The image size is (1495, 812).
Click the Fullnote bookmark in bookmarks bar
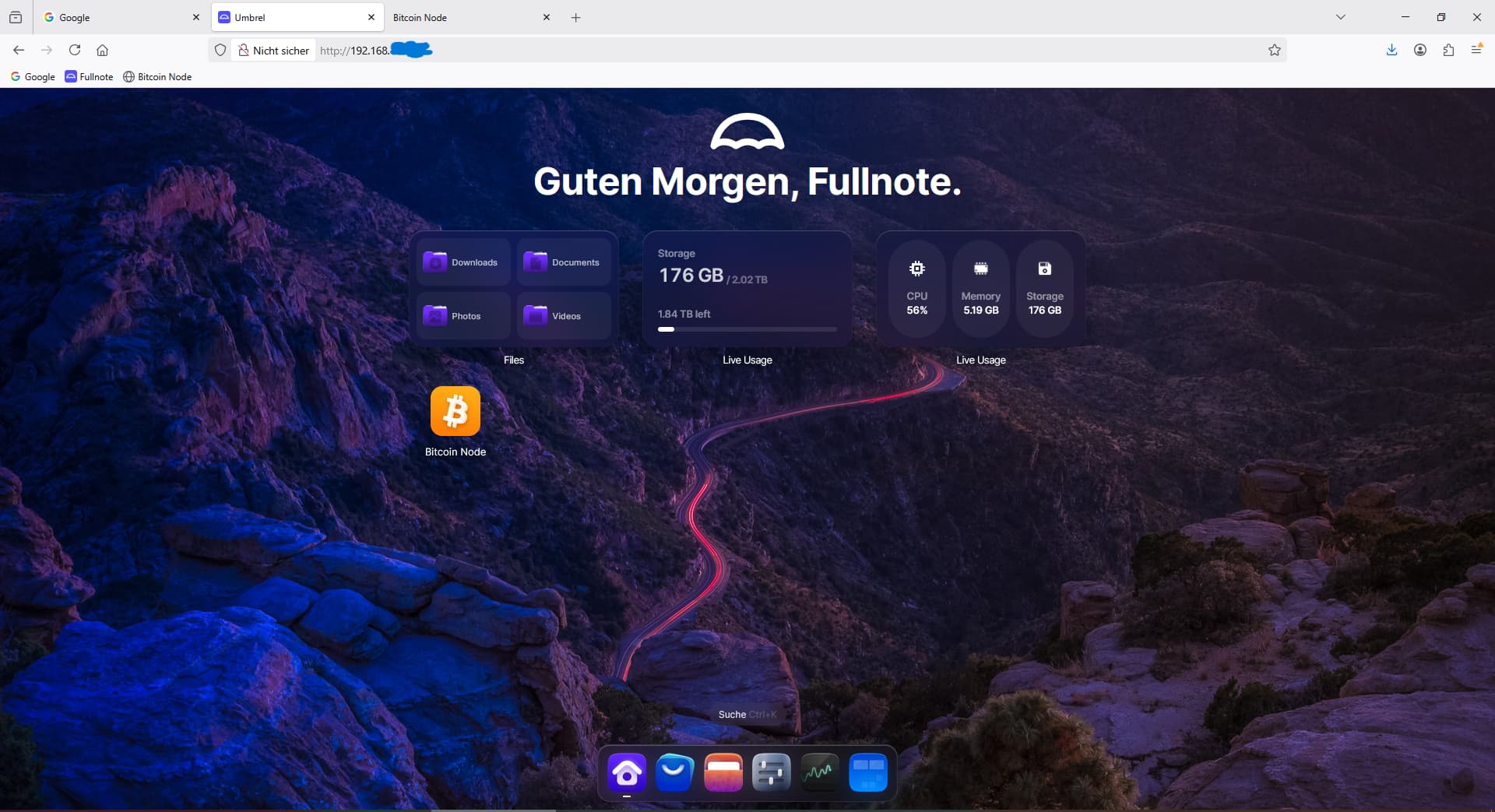pyautogui.click(x=89, y=77)
